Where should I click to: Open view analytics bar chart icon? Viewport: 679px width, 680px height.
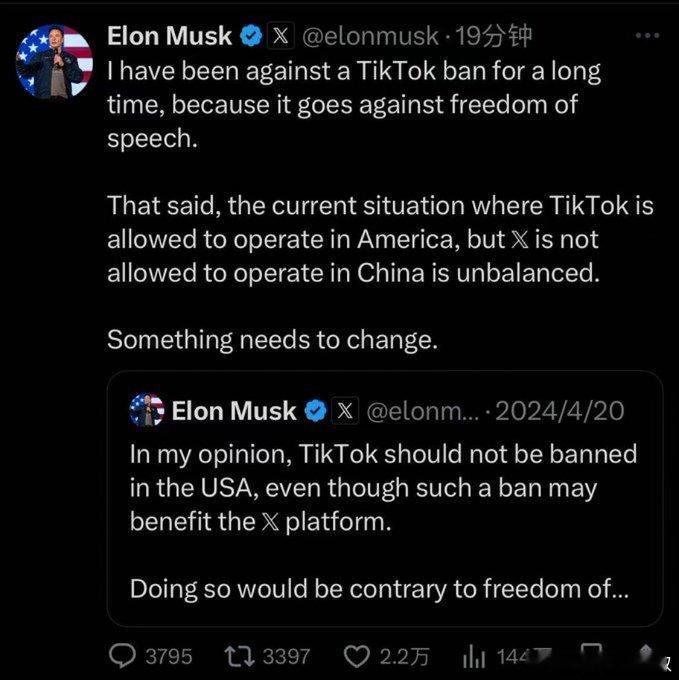(473, 656)
